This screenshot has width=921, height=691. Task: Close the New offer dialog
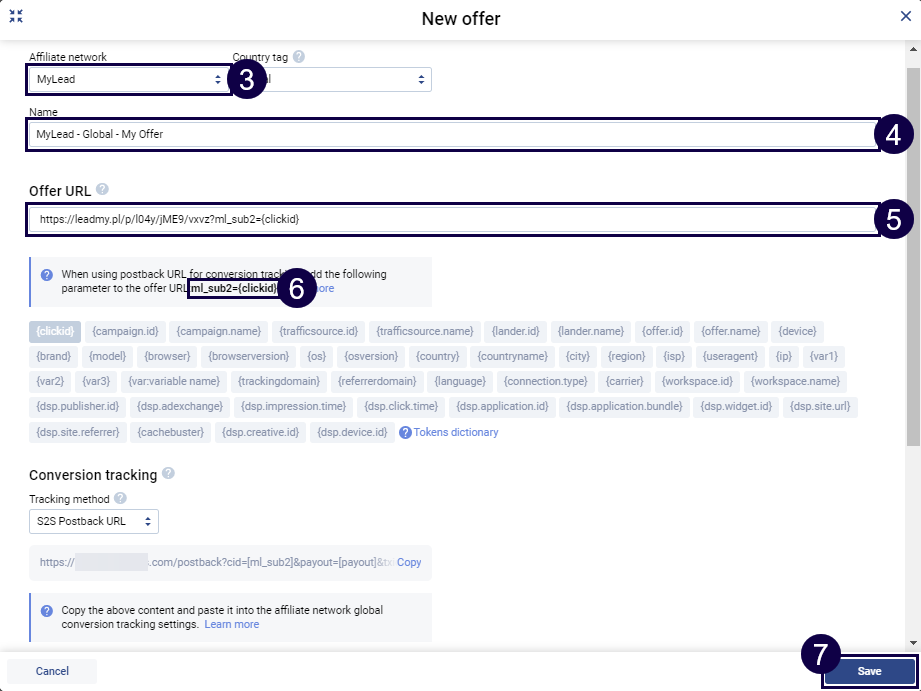pyautogui.click(x=905, y=17)
